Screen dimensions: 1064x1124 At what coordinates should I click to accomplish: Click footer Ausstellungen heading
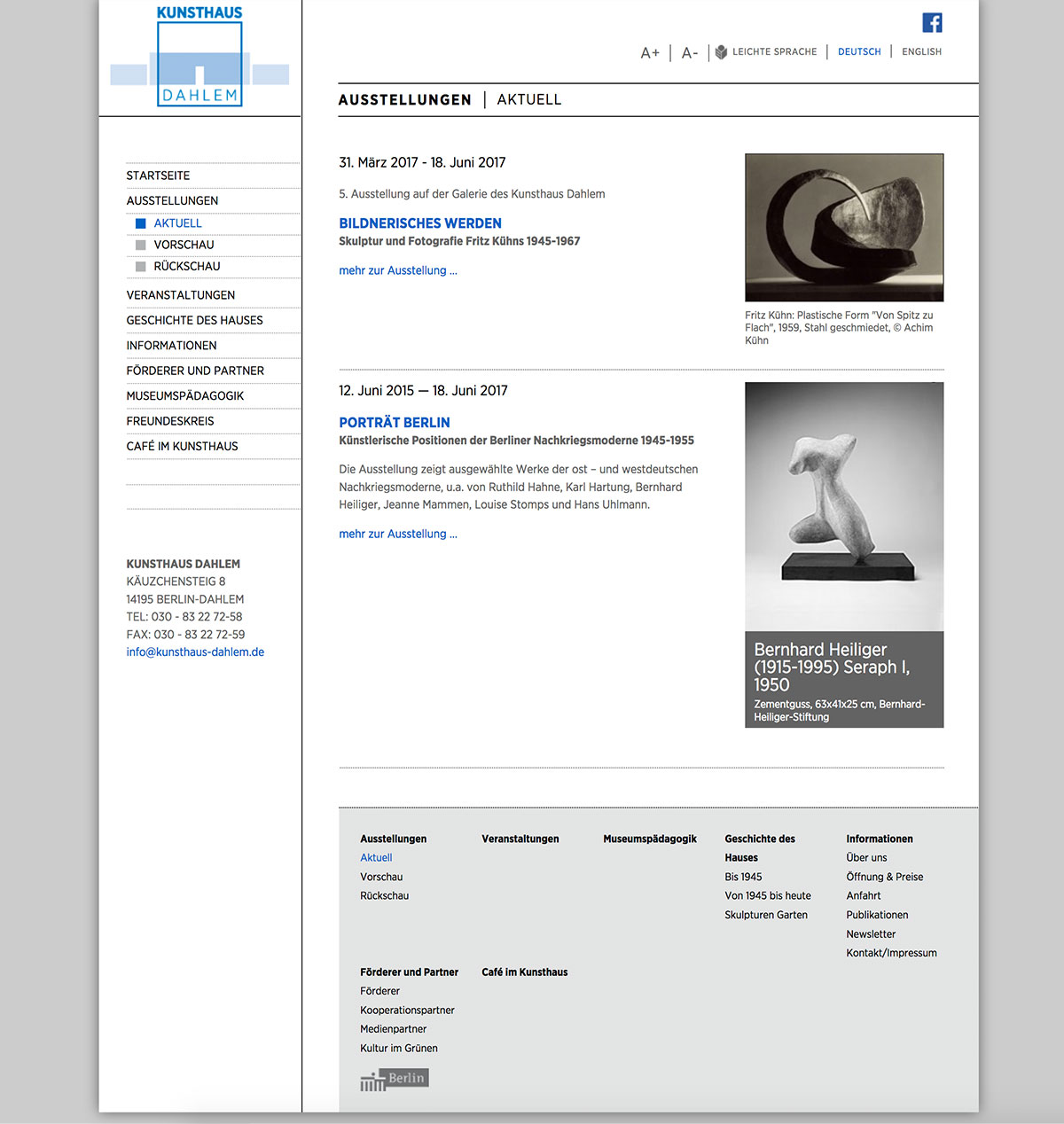[393, 839]
